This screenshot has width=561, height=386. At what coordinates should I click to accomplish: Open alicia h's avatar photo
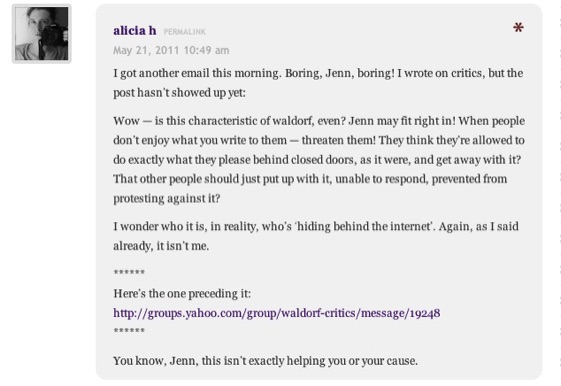[x=42, y=34]
